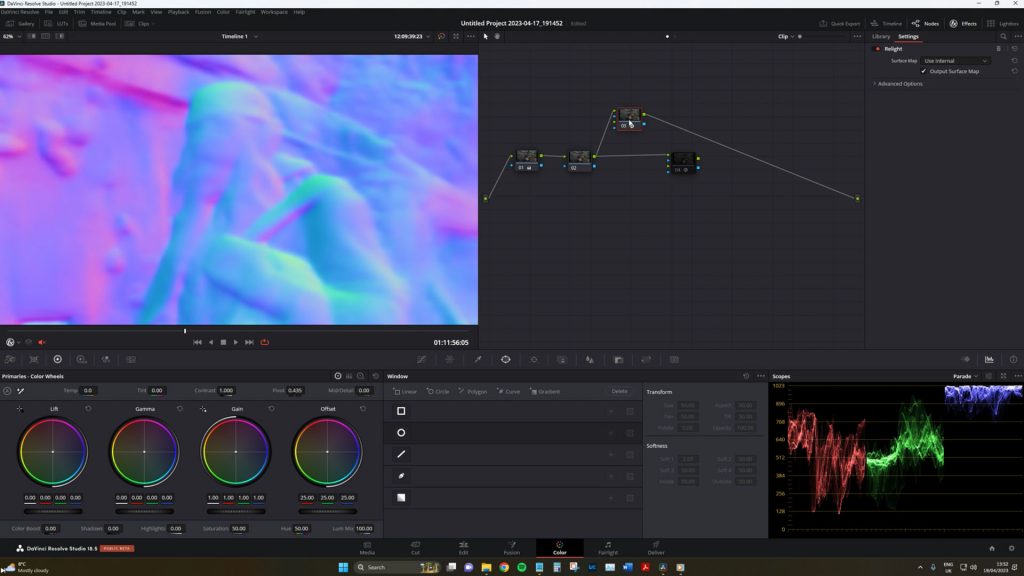
Task: Select the curve pen window preset
Action: (x=401, y=475)
